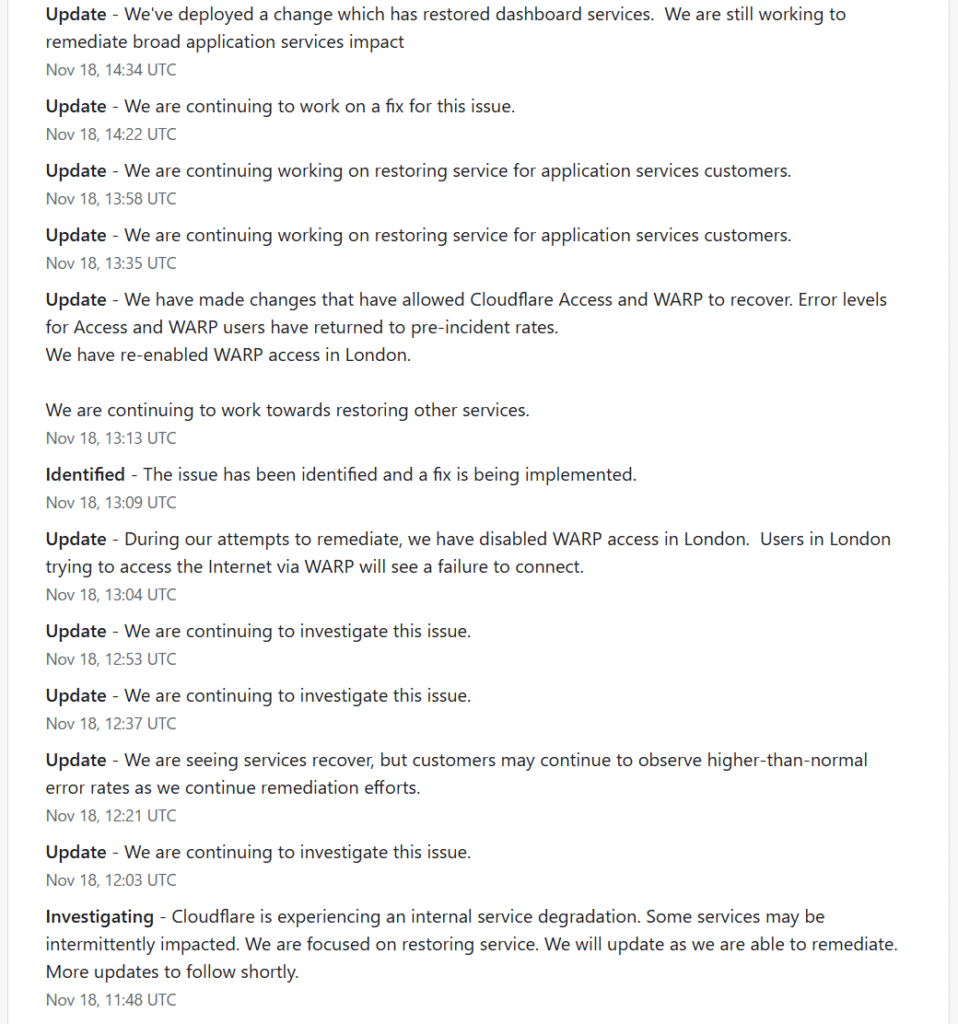Click the Nov 18, 11:48 UTC timestamp
This screenshot has height=1024, width=958.
point(111,999)
